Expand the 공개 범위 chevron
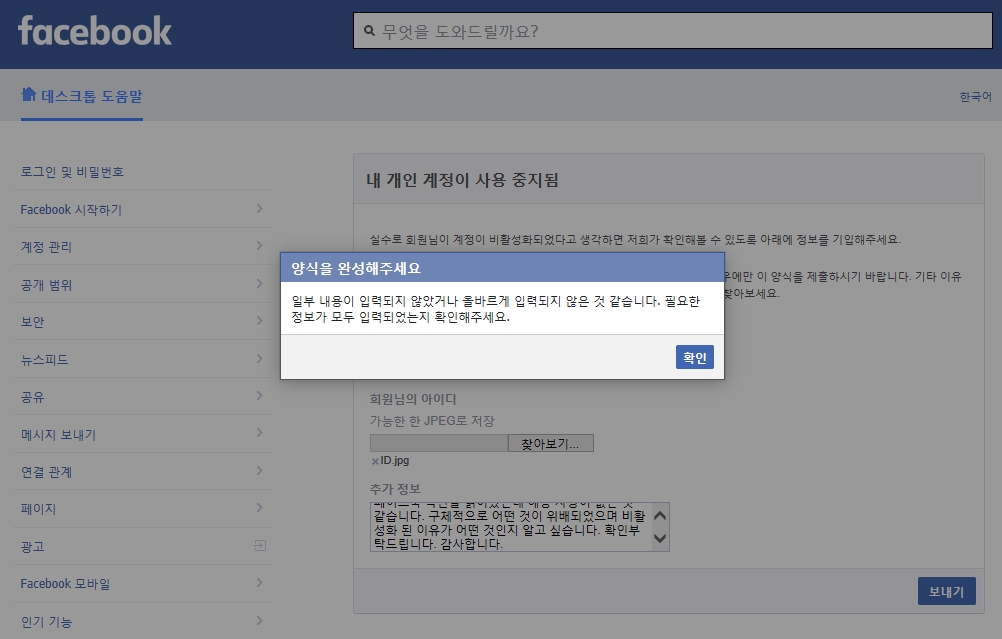The width and height of the screenshot is (1002, 639). [x=259, y=283]
